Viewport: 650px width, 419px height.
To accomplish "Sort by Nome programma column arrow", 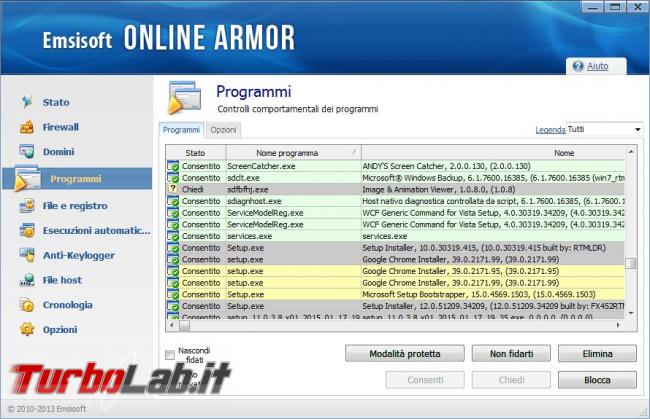I will 354,152.
